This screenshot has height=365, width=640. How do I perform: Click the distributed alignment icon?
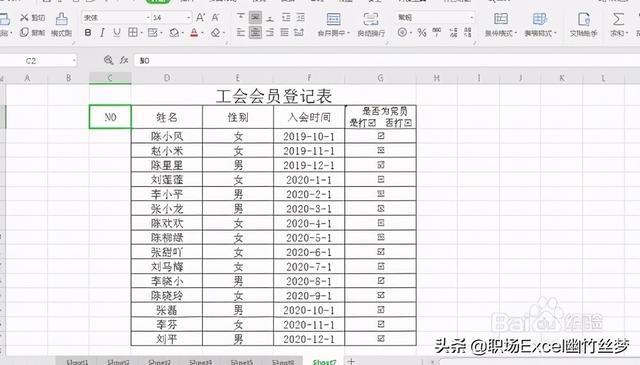tap(299, 32)
